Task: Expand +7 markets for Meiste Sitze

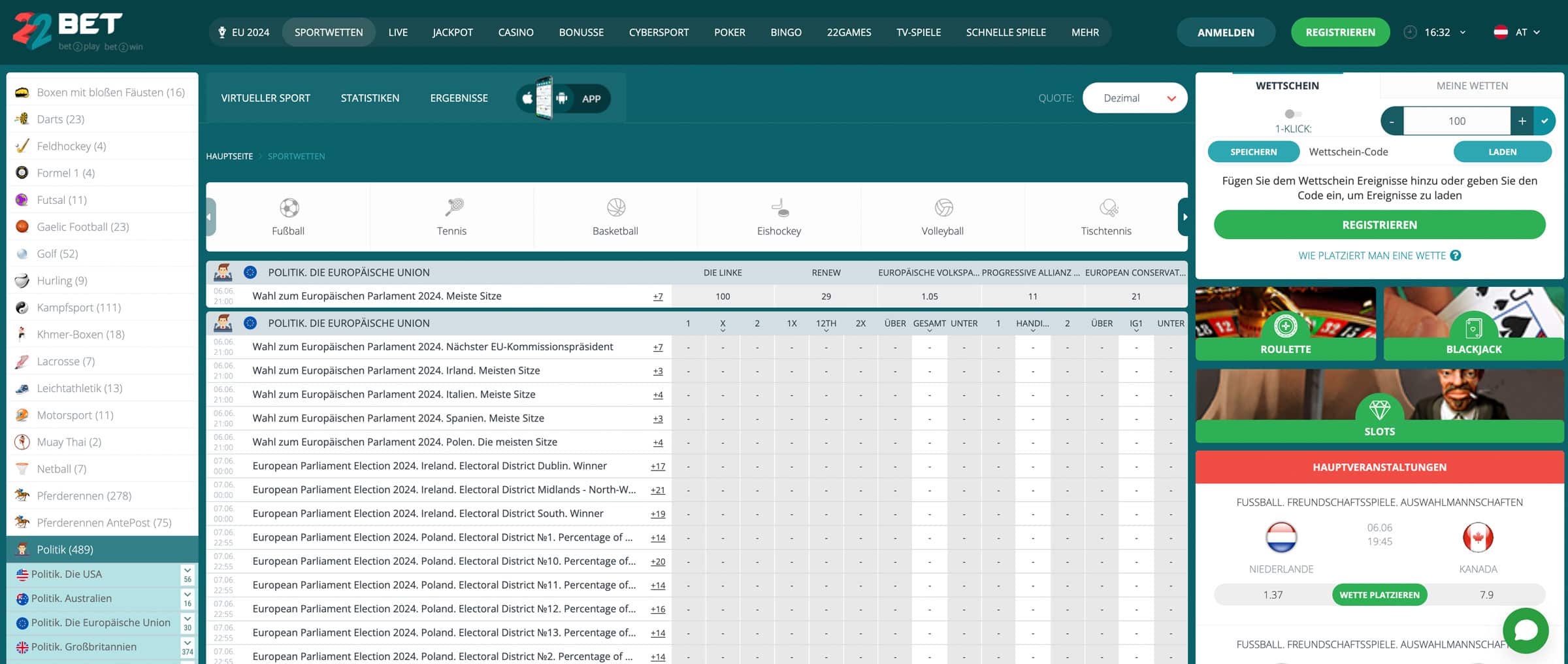Action: (658, 297)
